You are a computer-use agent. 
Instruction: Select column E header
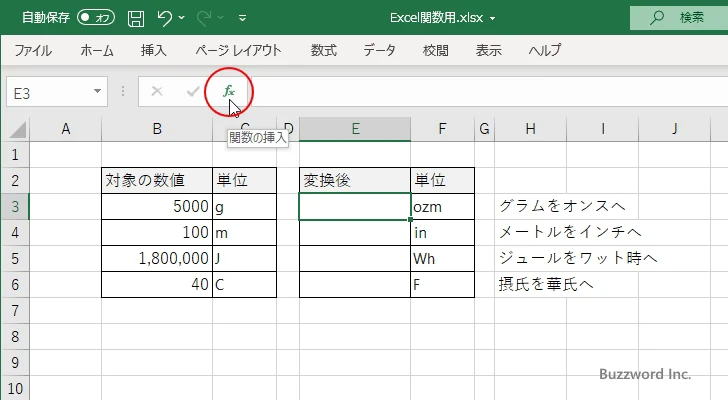[x=355, y=129]
